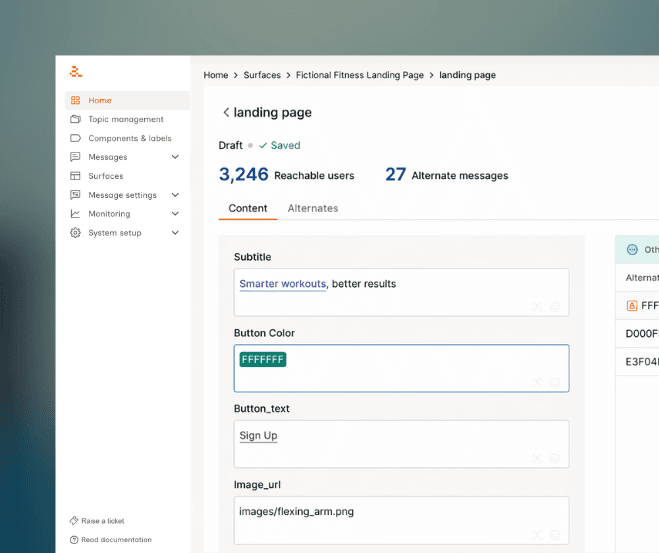The width and height of the screenshot is (659, 553).
Task: Click the lock icon beside FFF
Action: point(632,305)
